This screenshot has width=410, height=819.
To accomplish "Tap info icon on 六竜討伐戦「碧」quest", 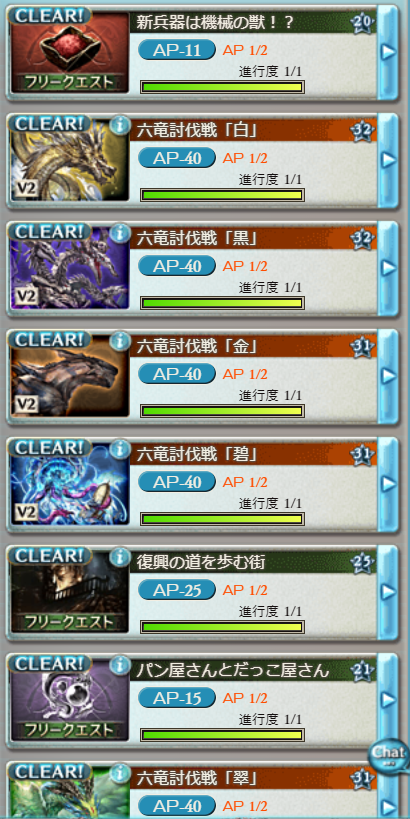I will (x=120, y=449).
